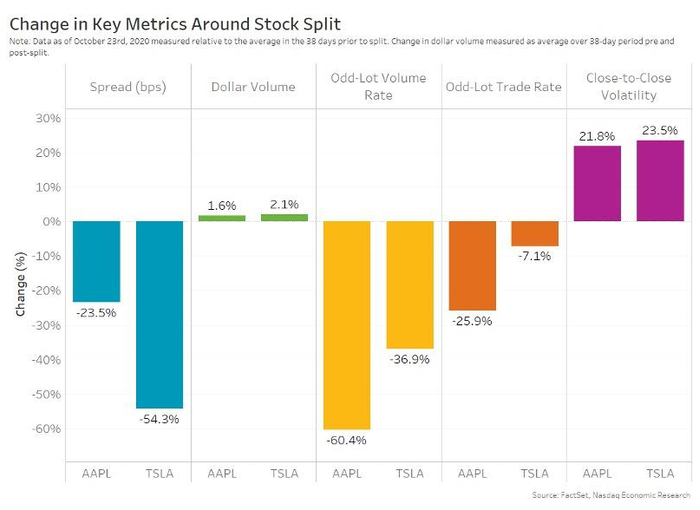Select TSLA Odd-Lot Volume Rate yellow bar
Image resolution: width=700 pixels, height=510 pixels.
(410, 284)
